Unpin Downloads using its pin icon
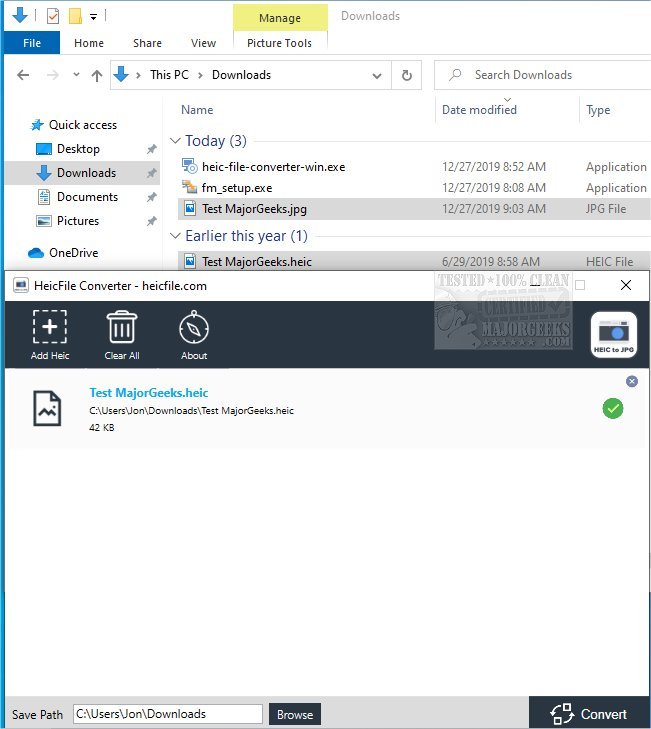Screen dimensions: 651x729 coord(152,173)
